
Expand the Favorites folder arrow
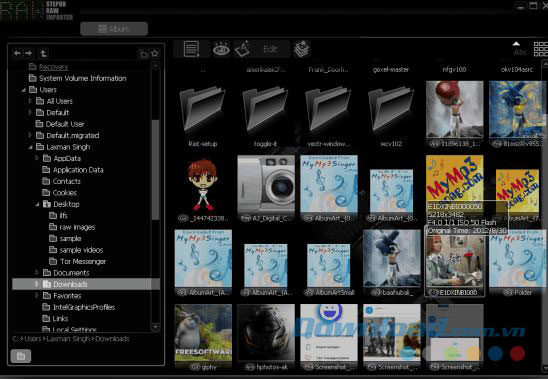click(37, 296)
